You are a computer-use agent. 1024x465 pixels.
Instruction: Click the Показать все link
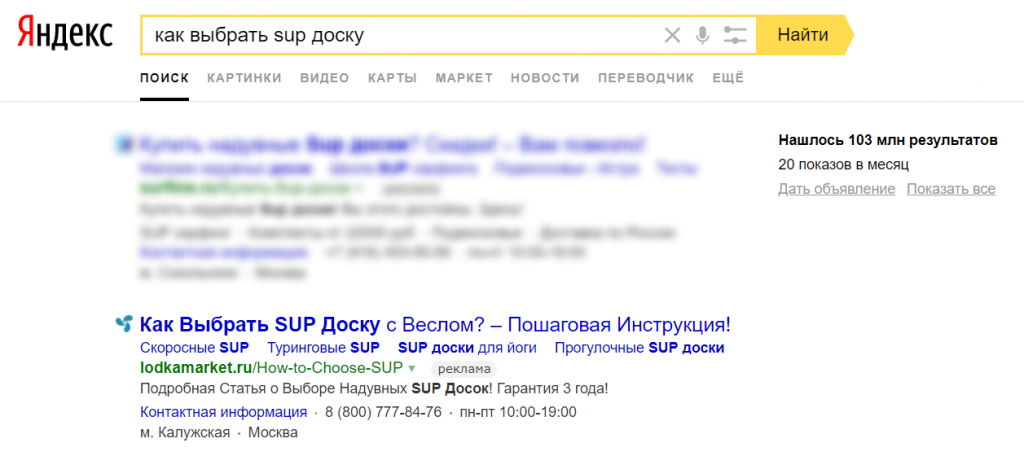pyautogui.click(x=951, y=189)
